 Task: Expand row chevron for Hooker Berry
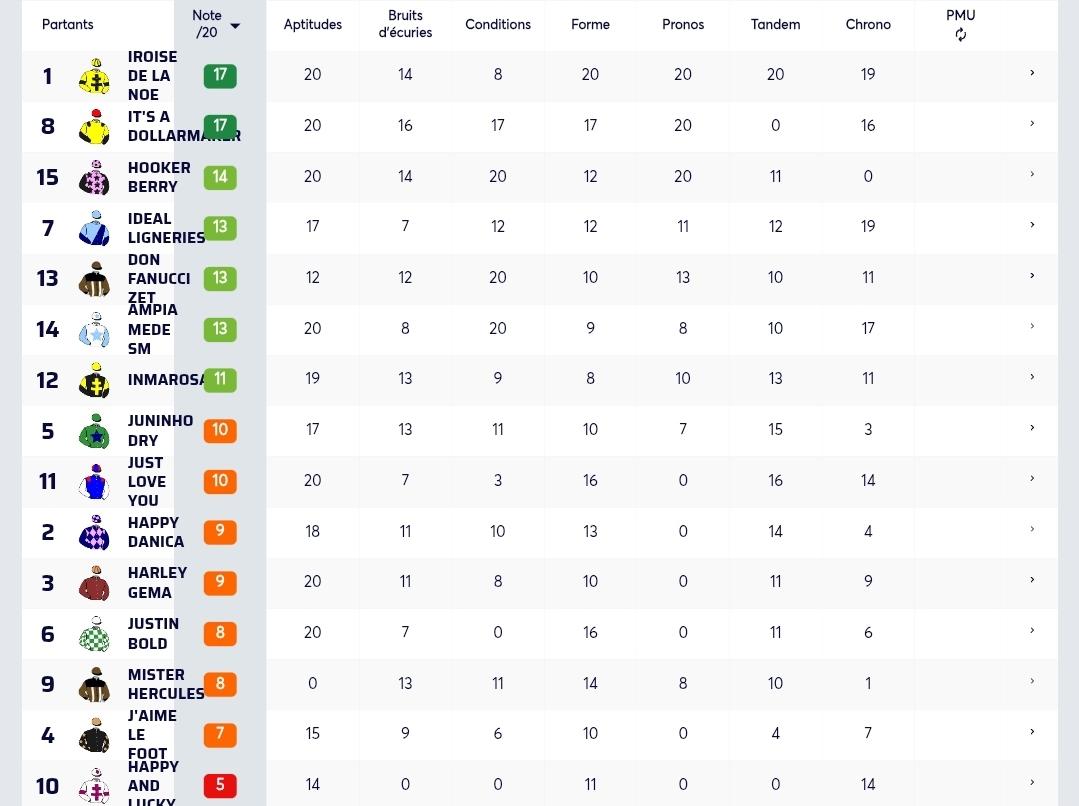coord(1032,175)
